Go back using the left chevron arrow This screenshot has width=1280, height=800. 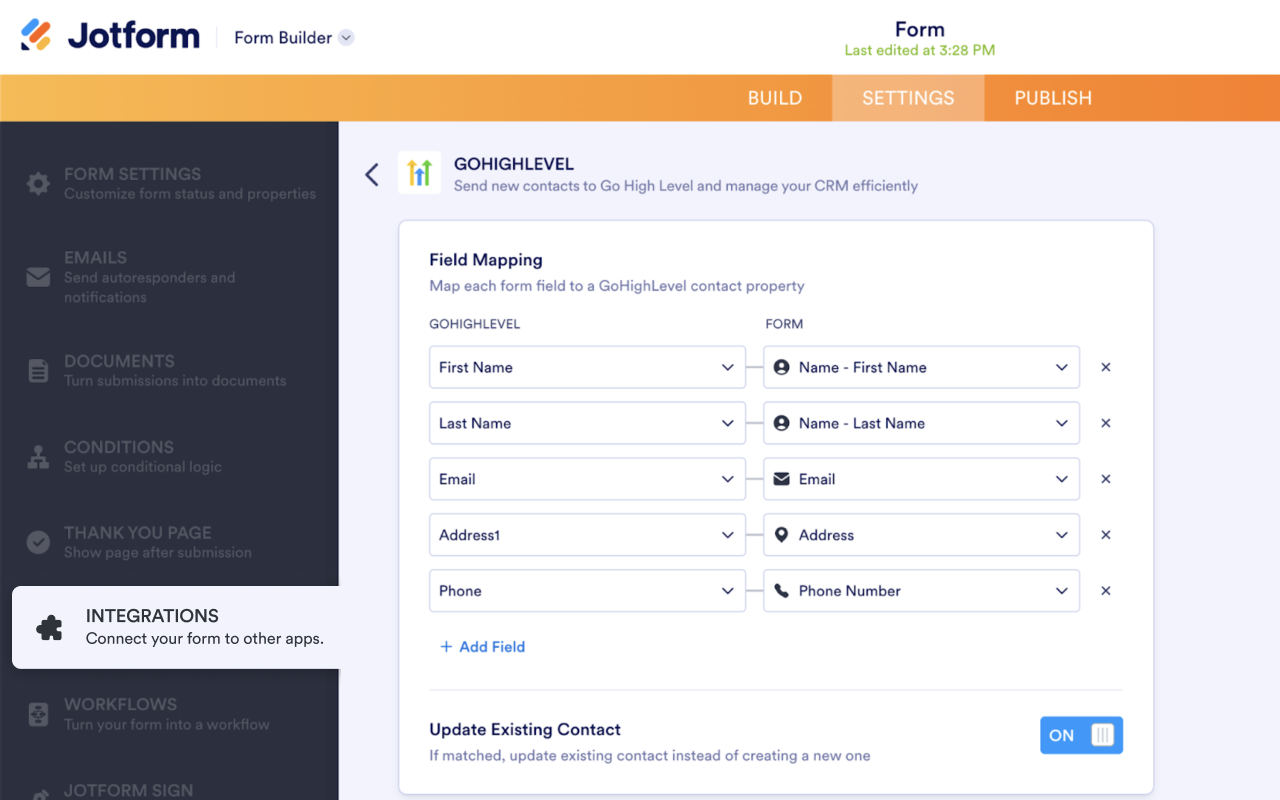point(372,175)
